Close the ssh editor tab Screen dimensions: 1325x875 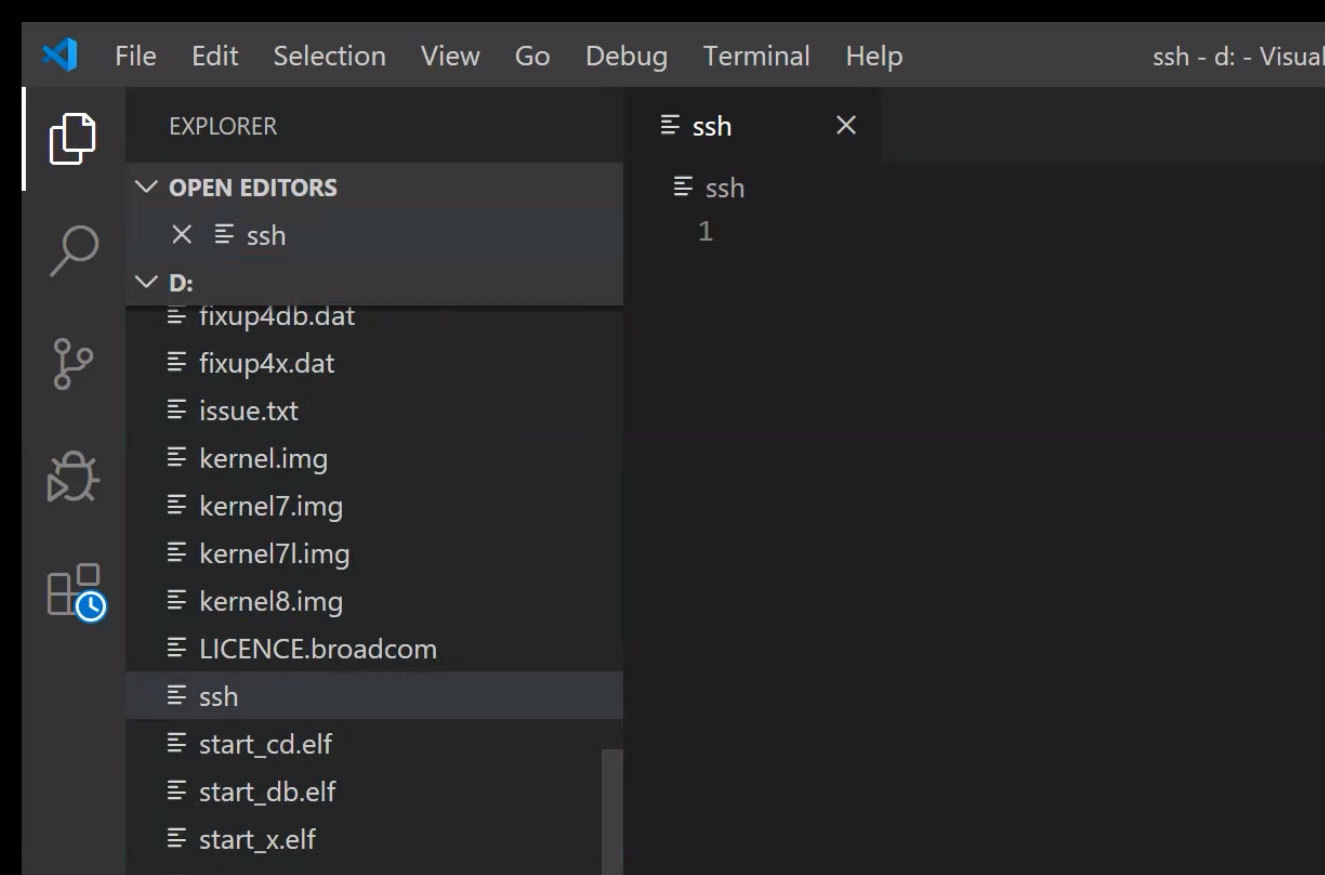846,125
